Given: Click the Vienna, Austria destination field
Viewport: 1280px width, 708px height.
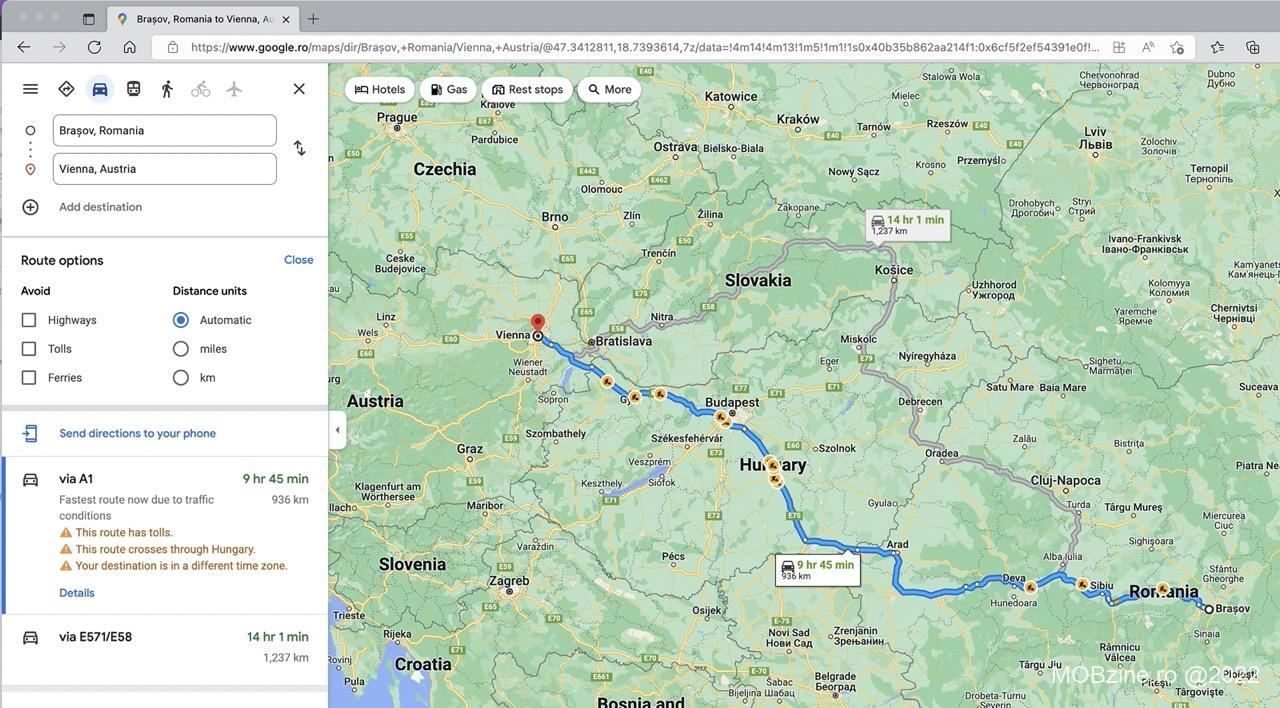Looking at the screenshot, I should pos(164,168).
